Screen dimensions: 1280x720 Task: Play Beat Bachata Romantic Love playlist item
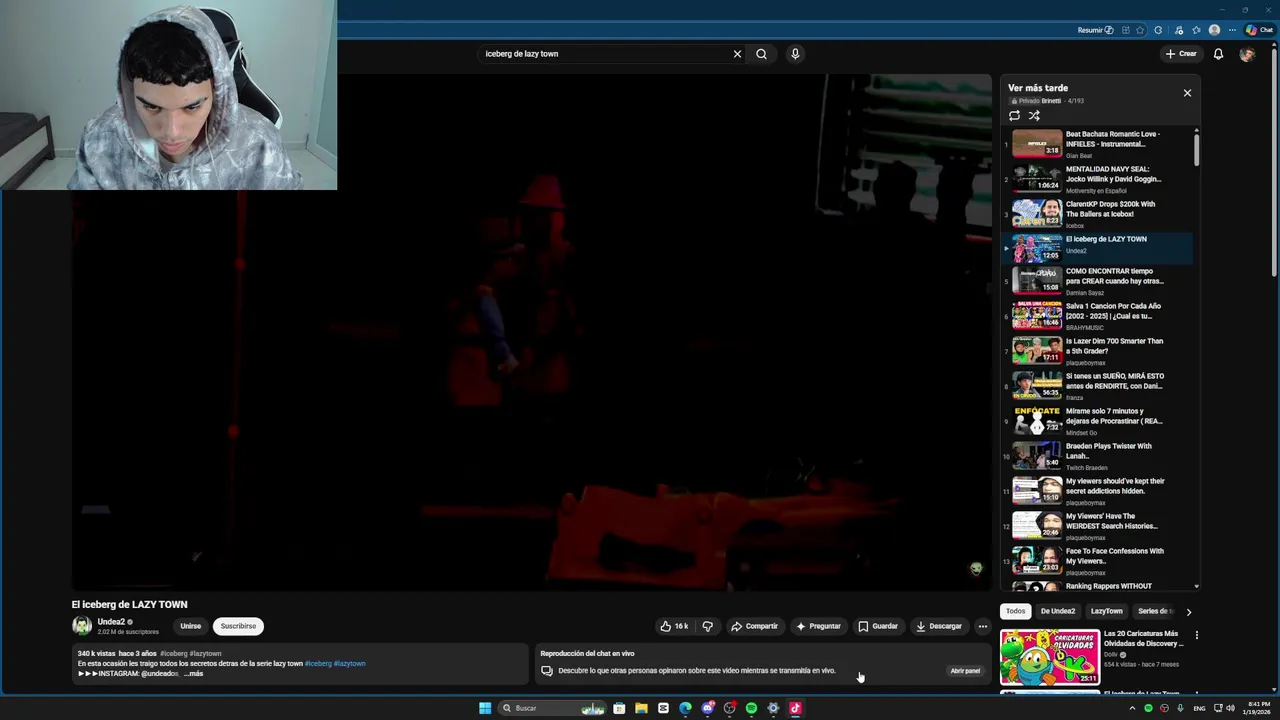click(1098, 144)
